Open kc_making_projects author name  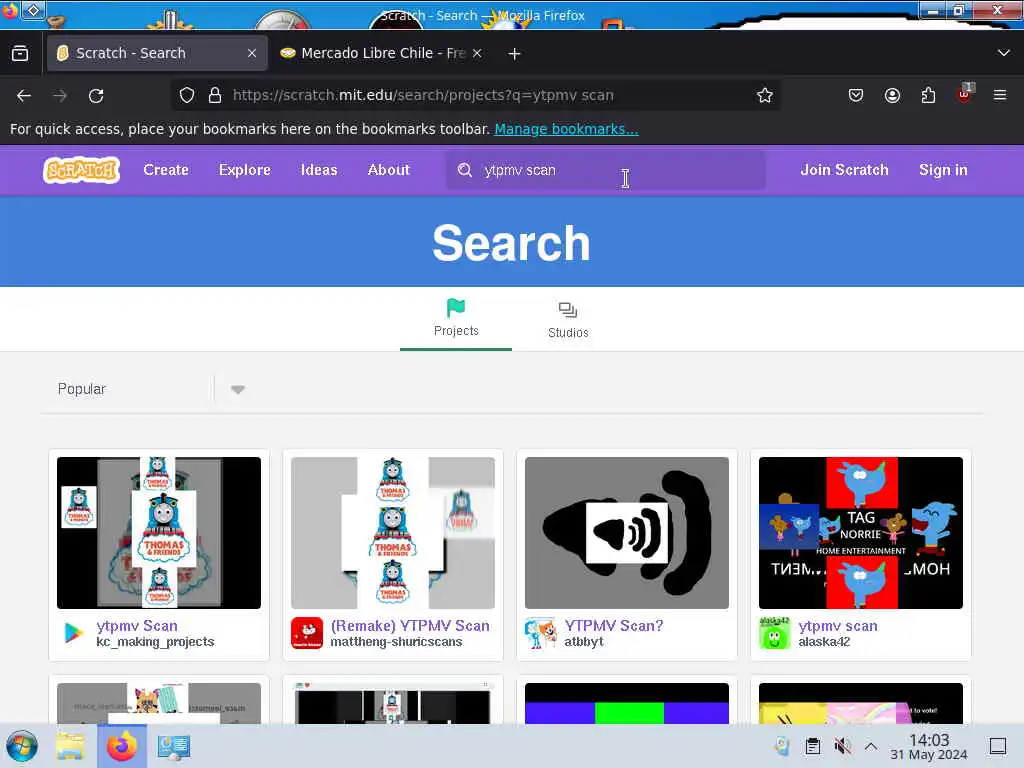coord(155,642)
